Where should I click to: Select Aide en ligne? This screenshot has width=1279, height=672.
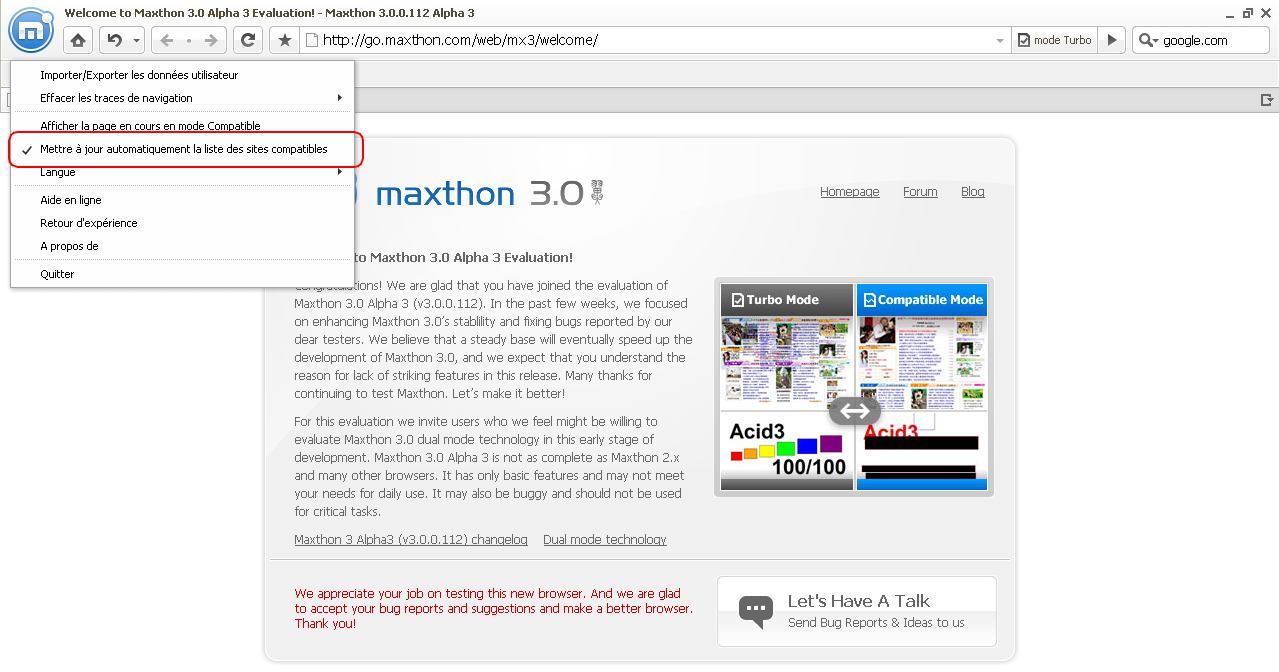point(182,200)
